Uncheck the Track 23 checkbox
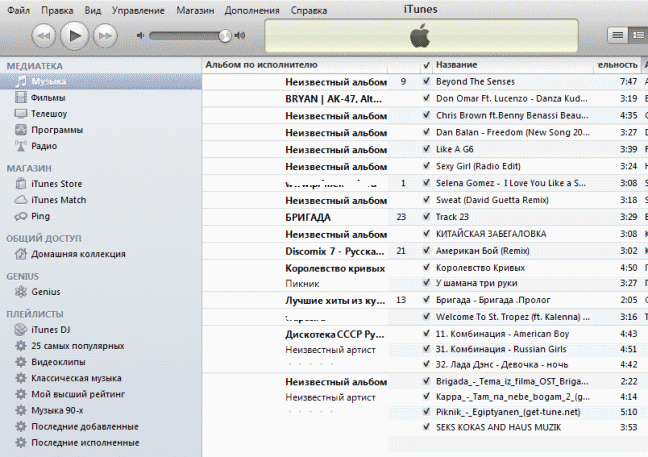Screen dimensions: 648x457 [426, 217]
